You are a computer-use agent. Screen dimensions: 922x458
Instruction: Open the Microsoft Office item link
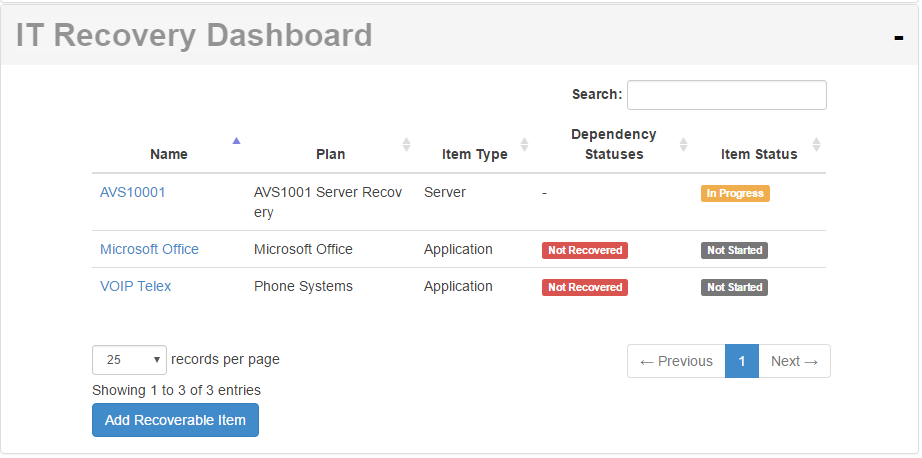pyautogui.click(x=149, y=249)
